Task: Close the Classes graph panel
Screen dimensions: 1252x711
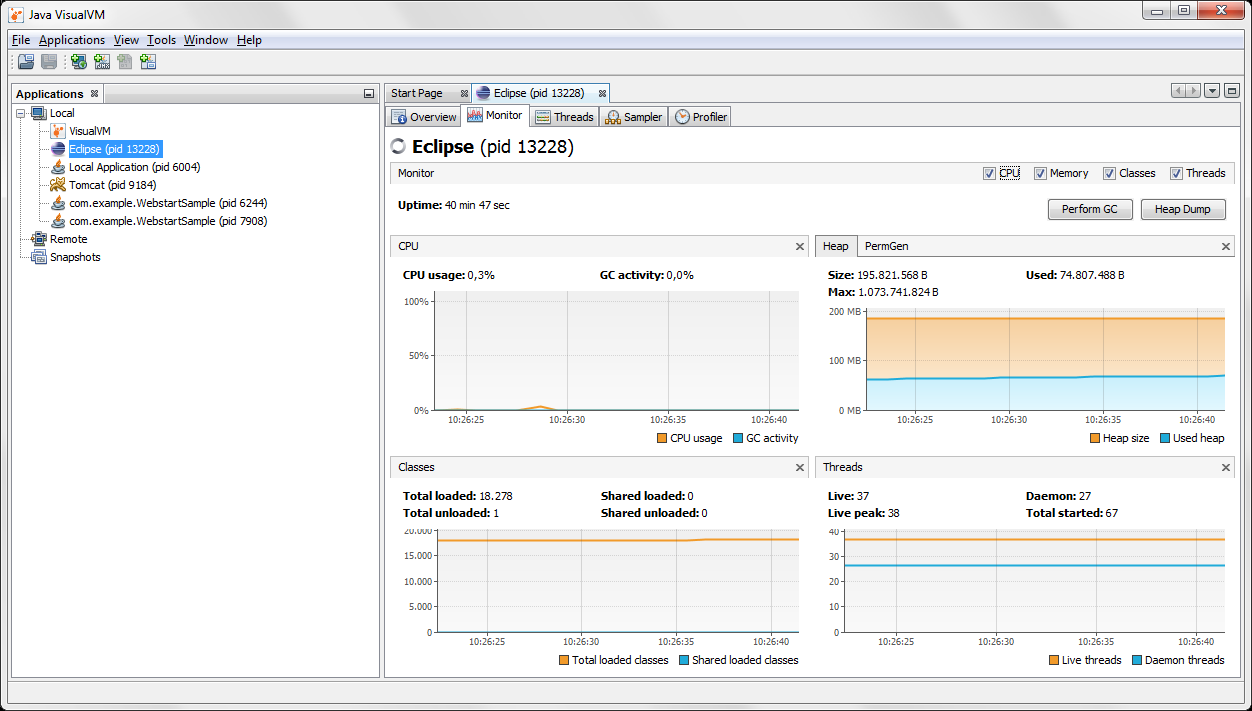Action: pyautogui.click(x=800, y=467)
